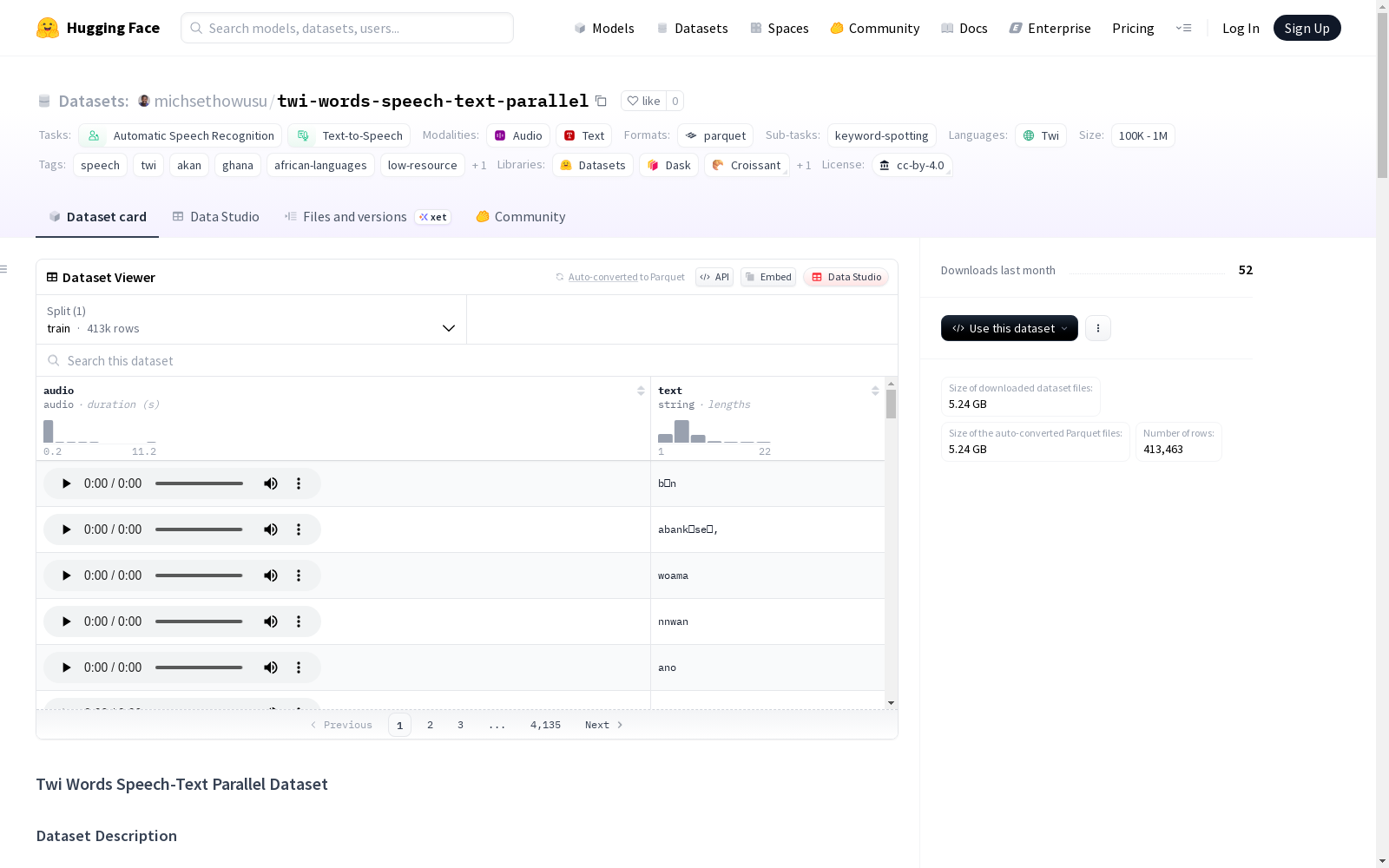Mute audio in the ano row

click(271, 667)
